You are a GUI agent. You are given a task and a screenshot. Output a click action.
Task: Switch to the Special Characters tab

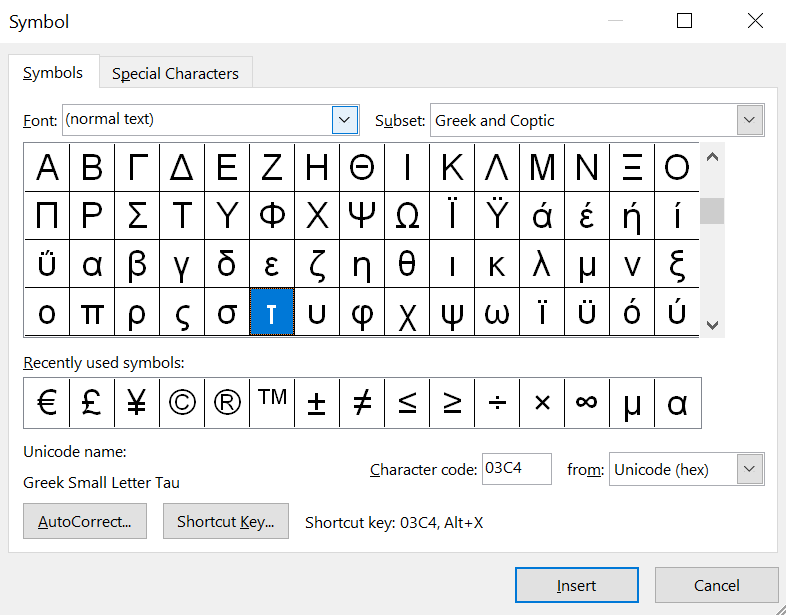(x=175, y=74)
